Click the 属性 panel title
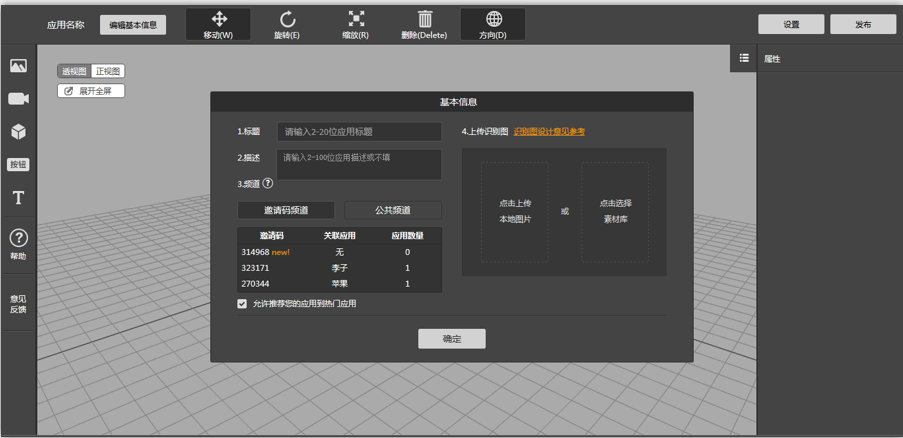This screenshot has height=438, width=903. coord(772,59)
